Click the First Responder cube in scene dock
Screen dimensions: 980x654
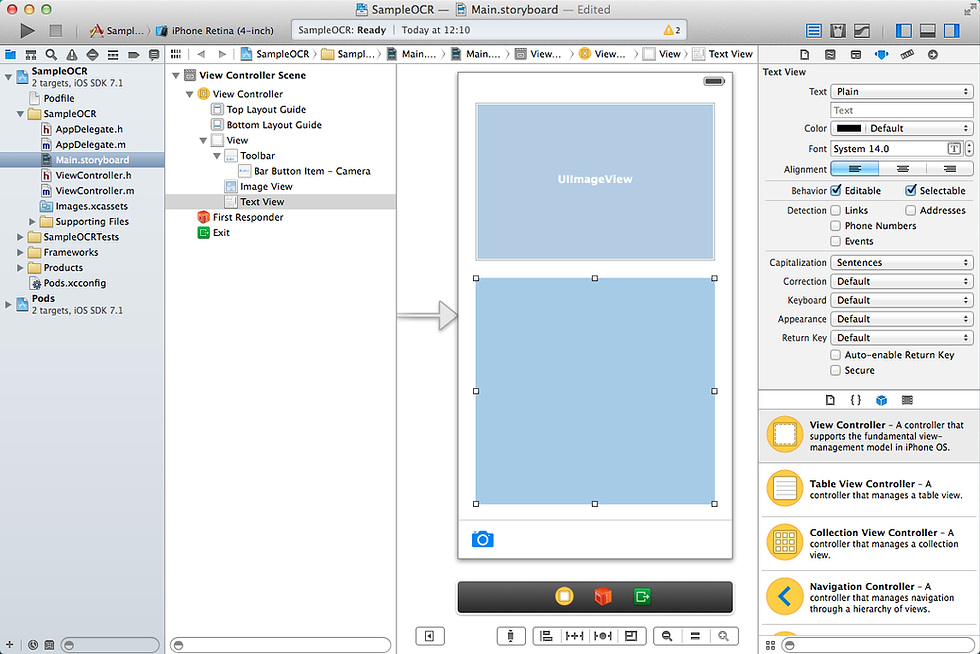602,596
